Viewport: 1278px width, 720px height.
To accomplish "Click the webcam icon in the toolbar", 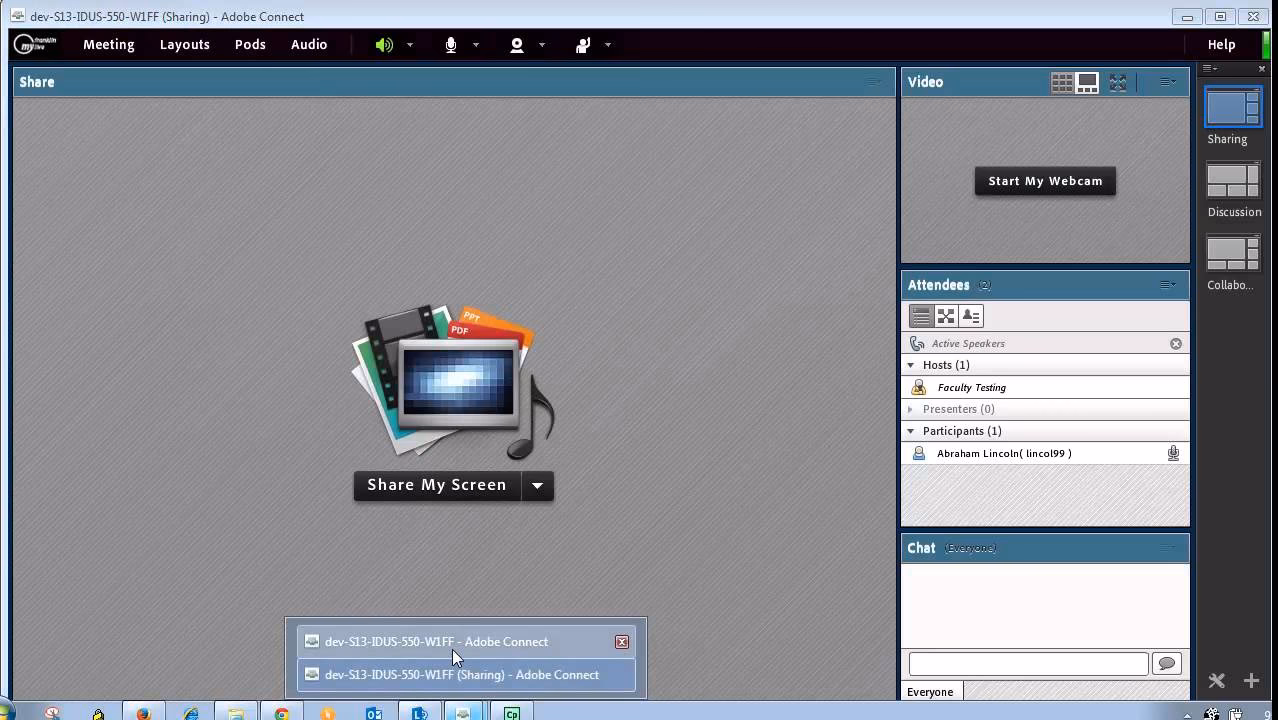I will pos(517,45).
